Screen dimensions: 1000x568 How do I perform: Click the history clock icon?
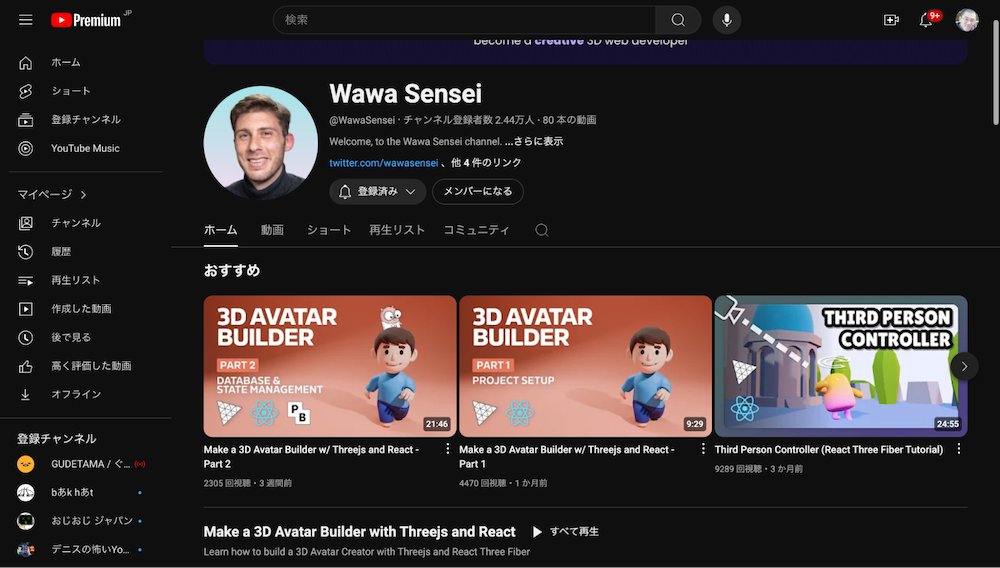(26, 252)
